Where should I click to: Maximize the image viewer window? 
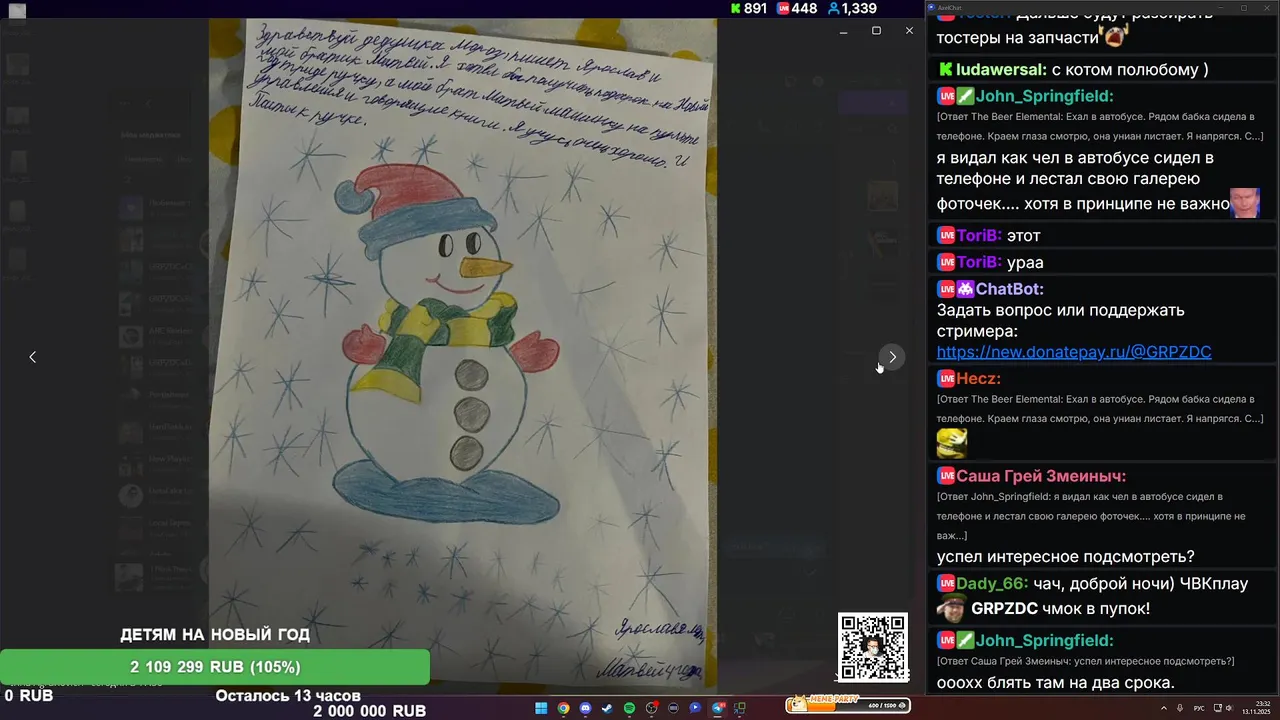pos(876,31)
